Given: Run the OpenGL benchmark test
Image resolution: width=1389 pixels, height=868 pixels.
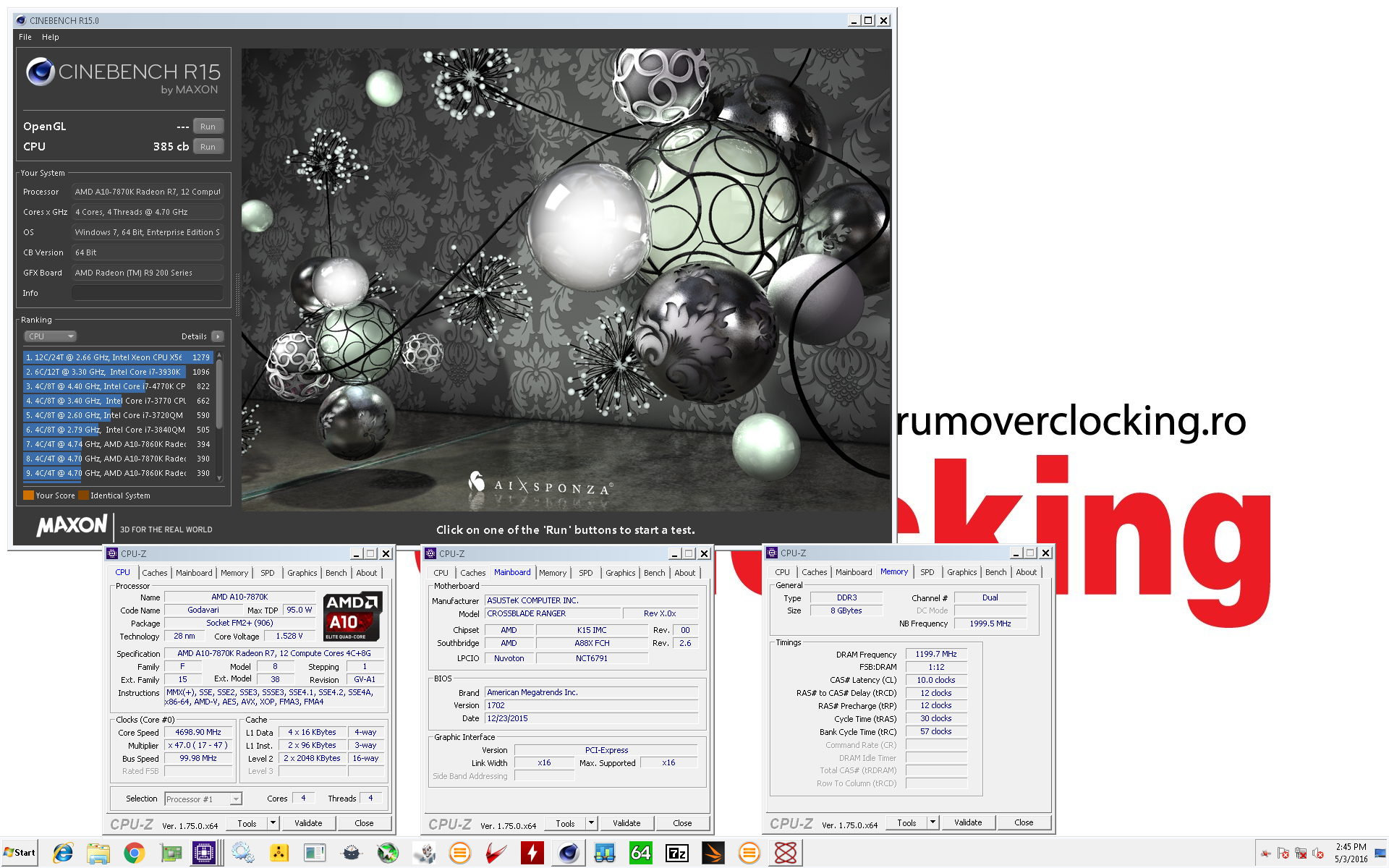Looking at the screenshot, I should pyautogui.click(x=208, y=127).
